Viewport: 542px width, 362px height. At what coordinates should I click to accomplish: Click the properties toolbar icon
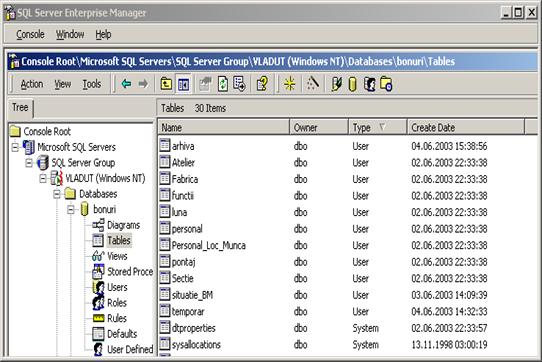pos(205,84)
